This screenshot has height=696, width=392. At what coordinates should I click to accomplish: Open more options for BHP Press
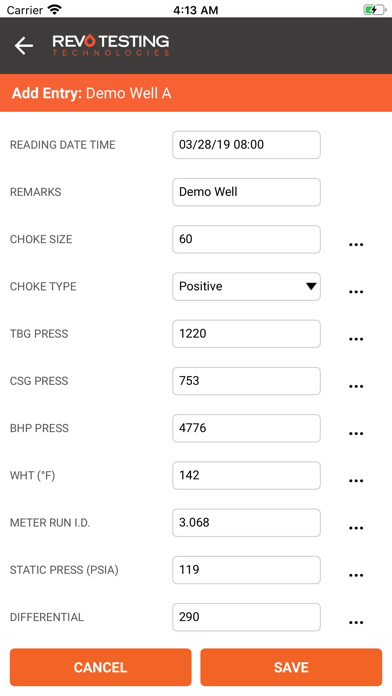tap(356, 434)
